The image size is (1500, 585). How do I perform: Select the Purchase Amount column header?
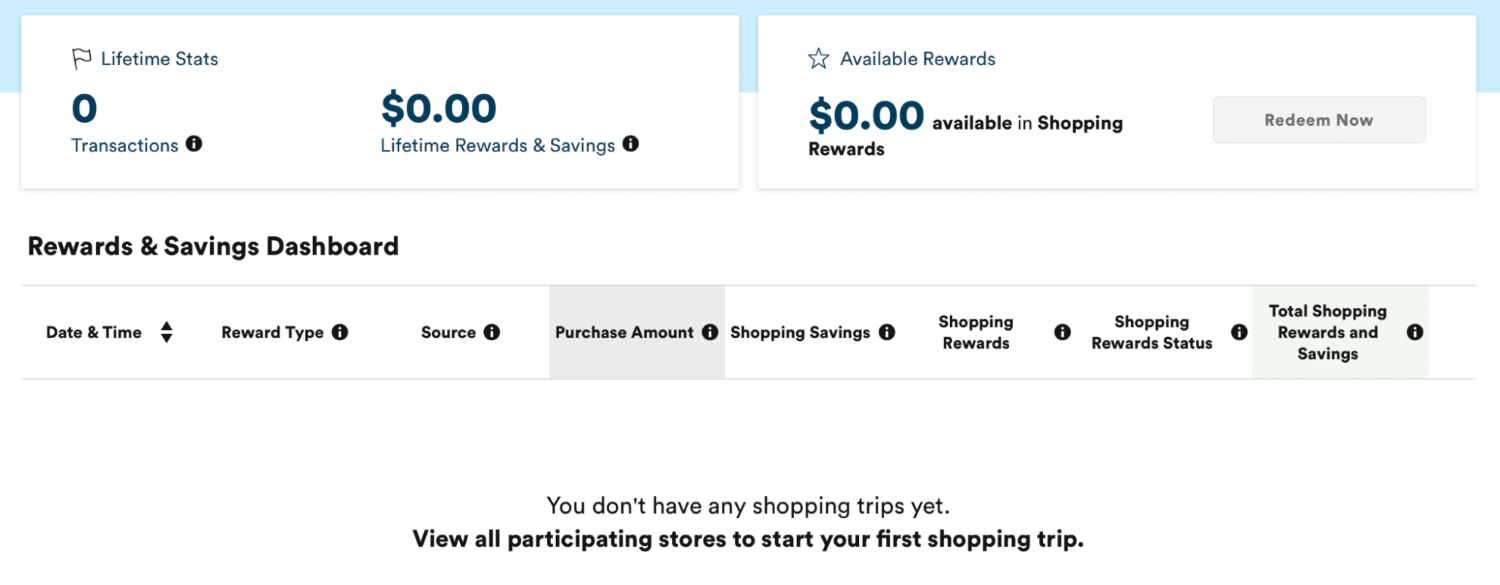[625, 331]
